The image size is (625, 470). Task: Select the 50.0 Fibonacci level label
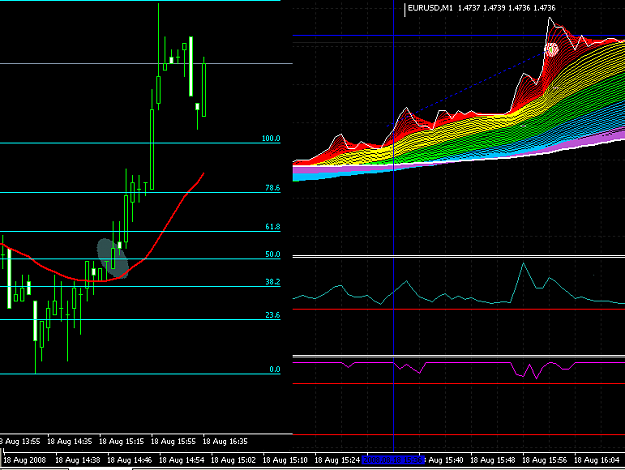[273, 254]
